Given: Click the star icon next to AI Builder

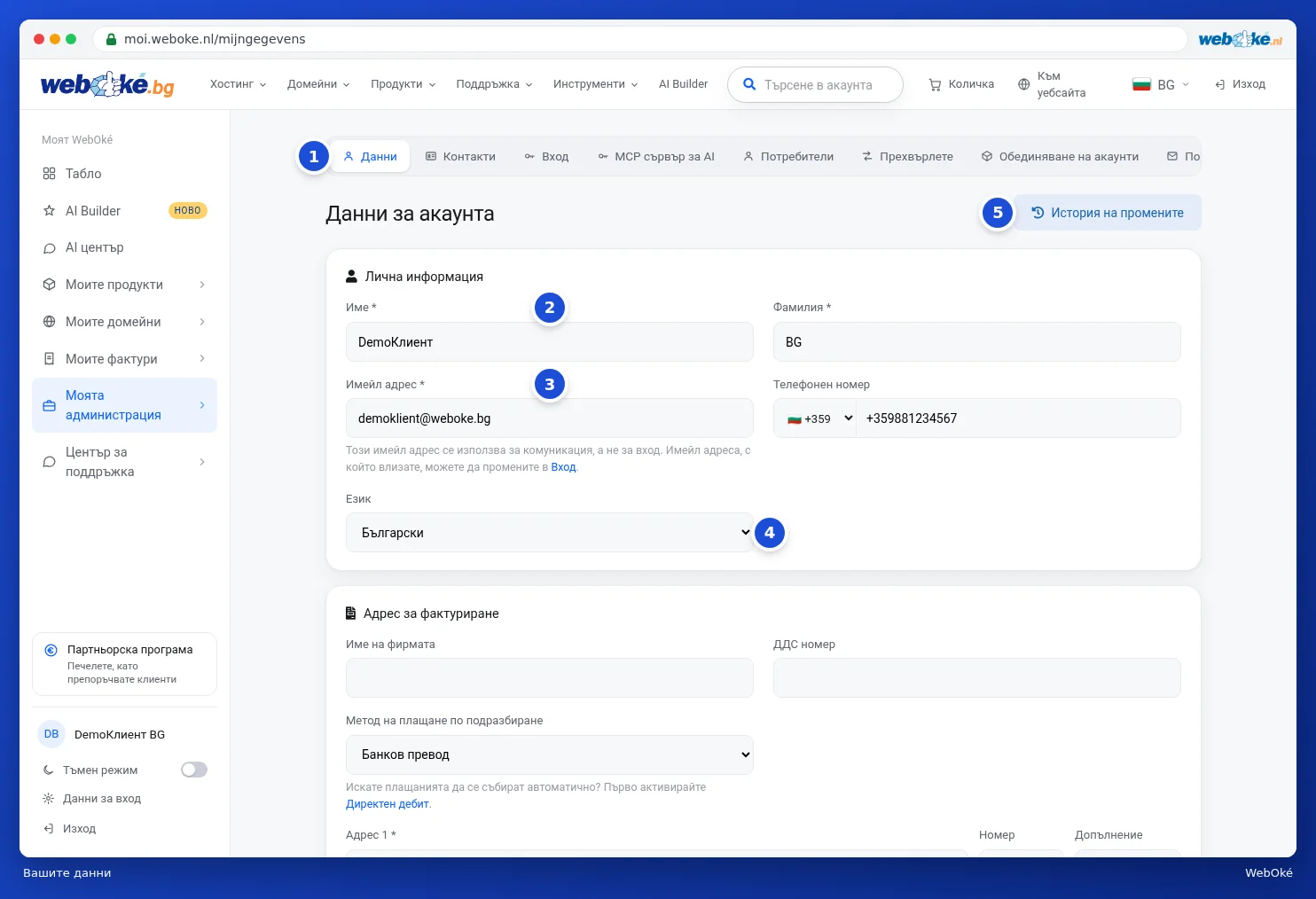Looking at the screenshot, I should (x=50, y=211).
